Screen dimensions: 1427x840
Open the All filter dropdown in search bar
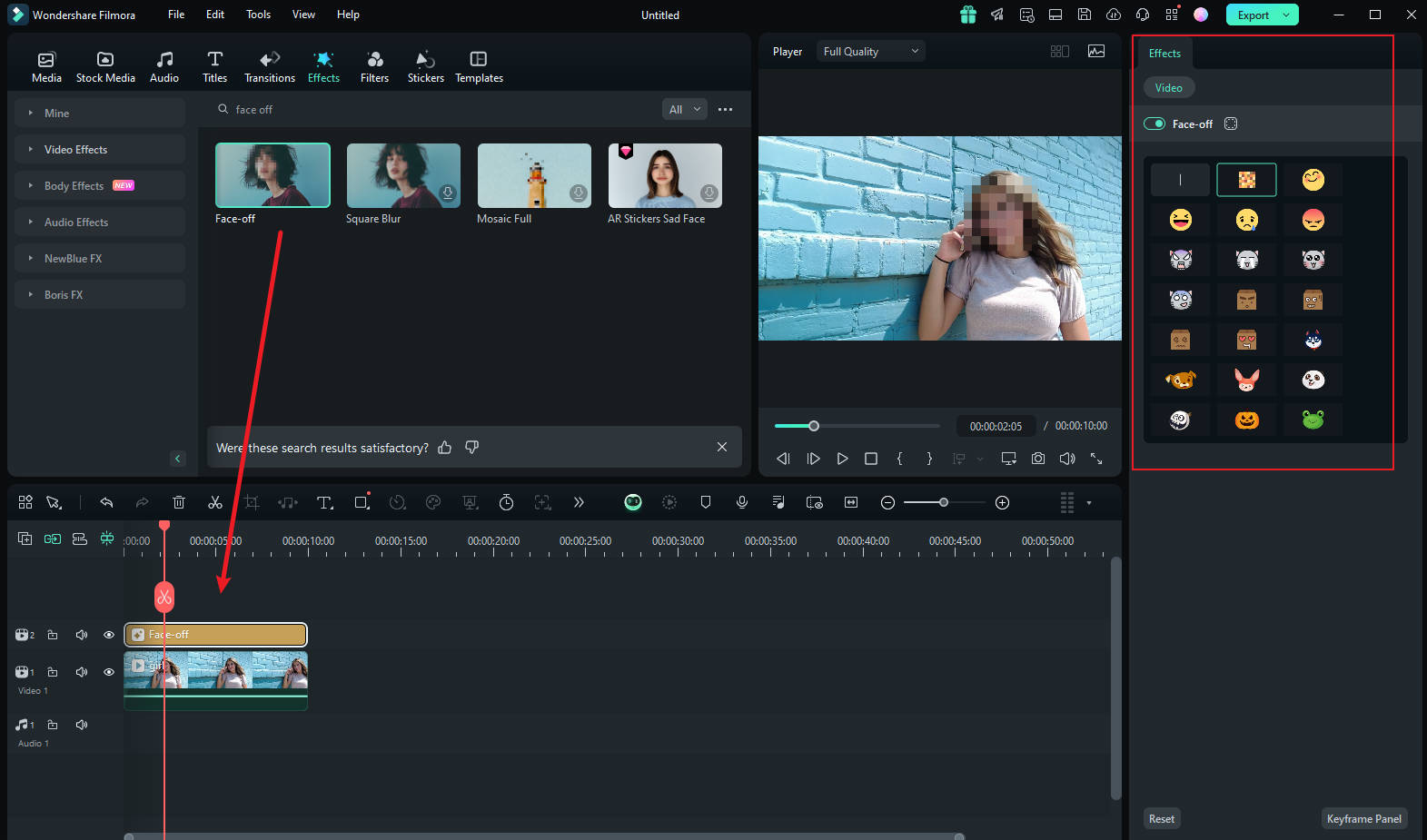(685, 109)
